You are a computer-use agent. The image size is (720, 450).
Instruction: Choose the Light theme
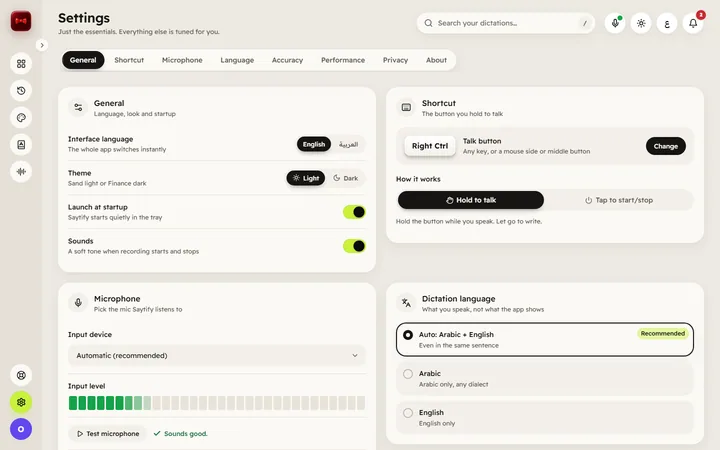[x=306, y=178]
